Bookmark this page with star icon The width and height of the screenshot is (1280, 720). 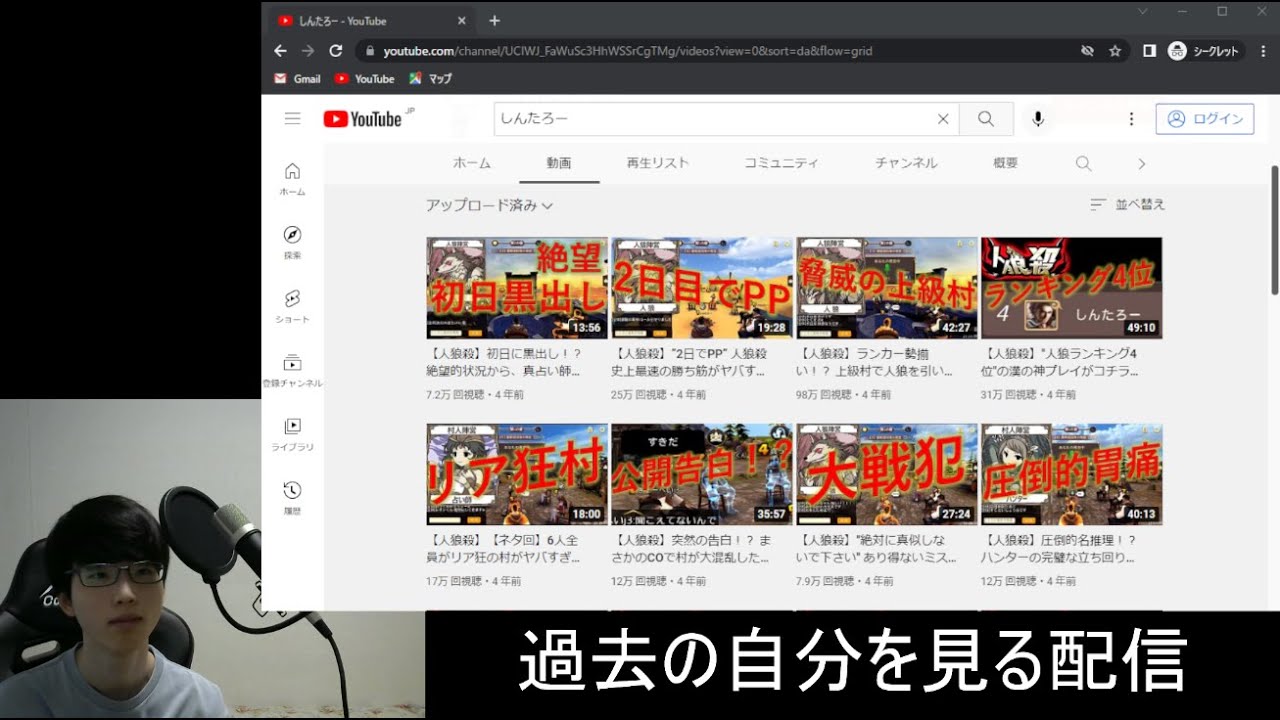point(1115,50)
